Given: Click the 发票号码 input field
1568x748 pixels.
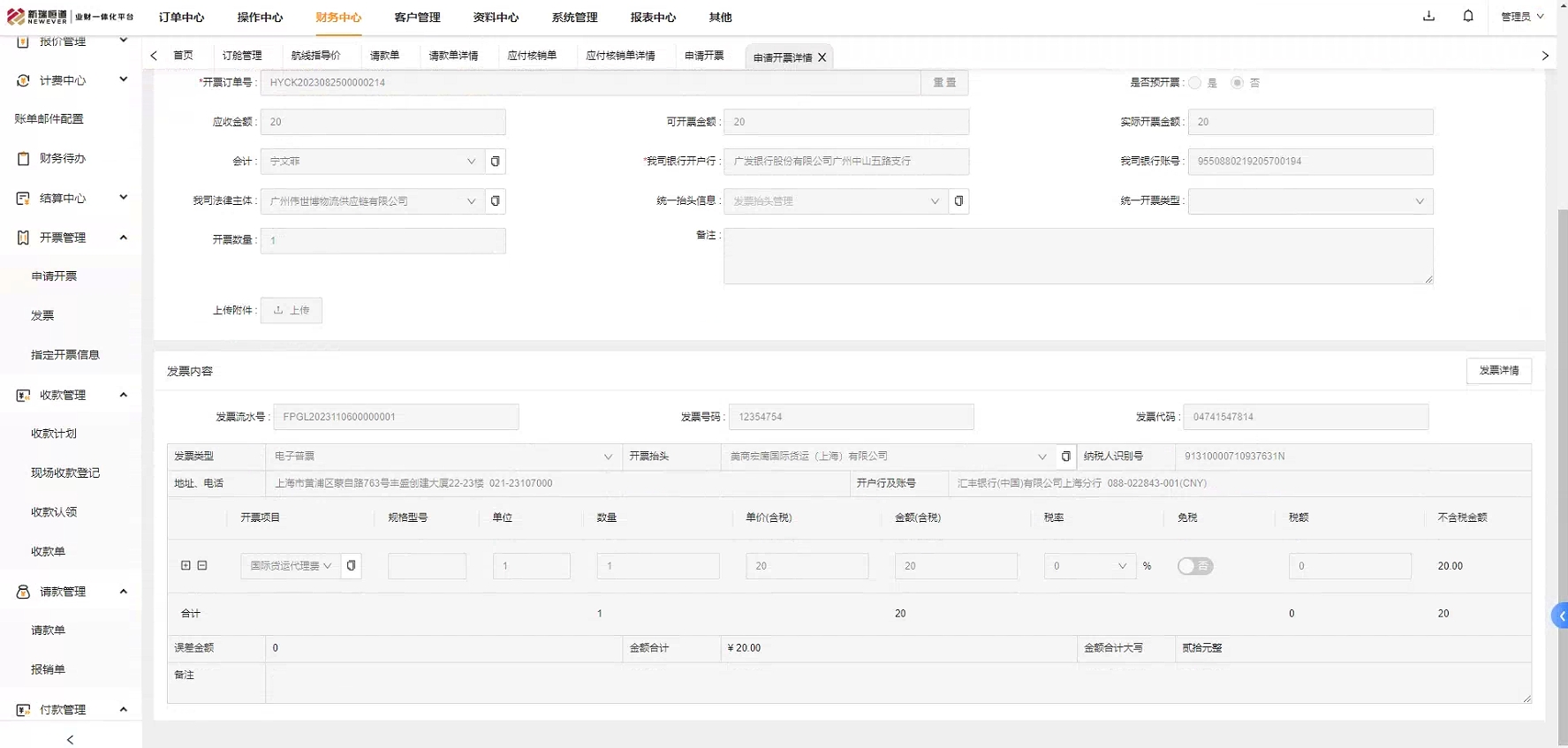Looking at the screenshot, I should (852, 417).
